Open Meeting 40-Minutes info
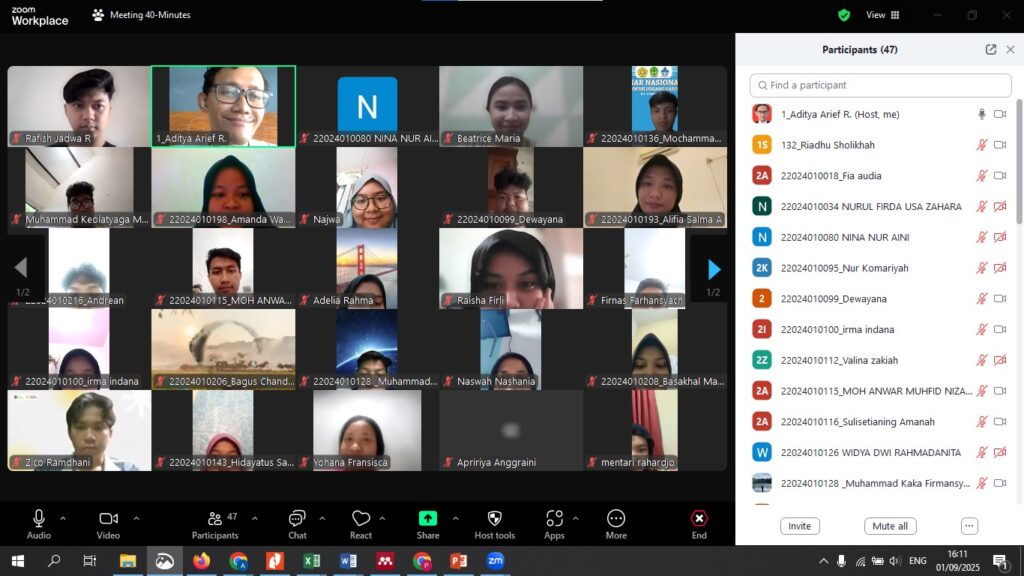Image resolution: width=1024 pixels, height=576 pixels. pos(142,15)
